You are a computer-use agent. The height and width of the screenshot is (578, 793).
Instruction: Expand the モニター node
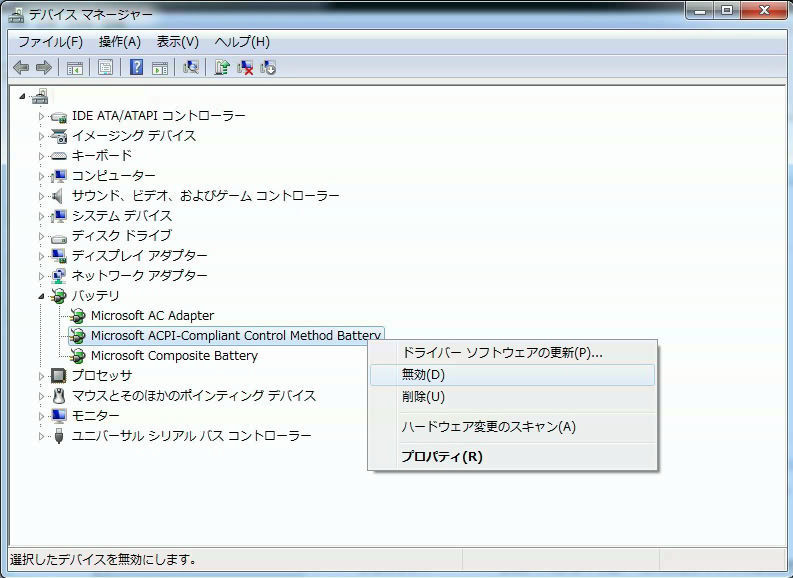[x=41, y=416]
